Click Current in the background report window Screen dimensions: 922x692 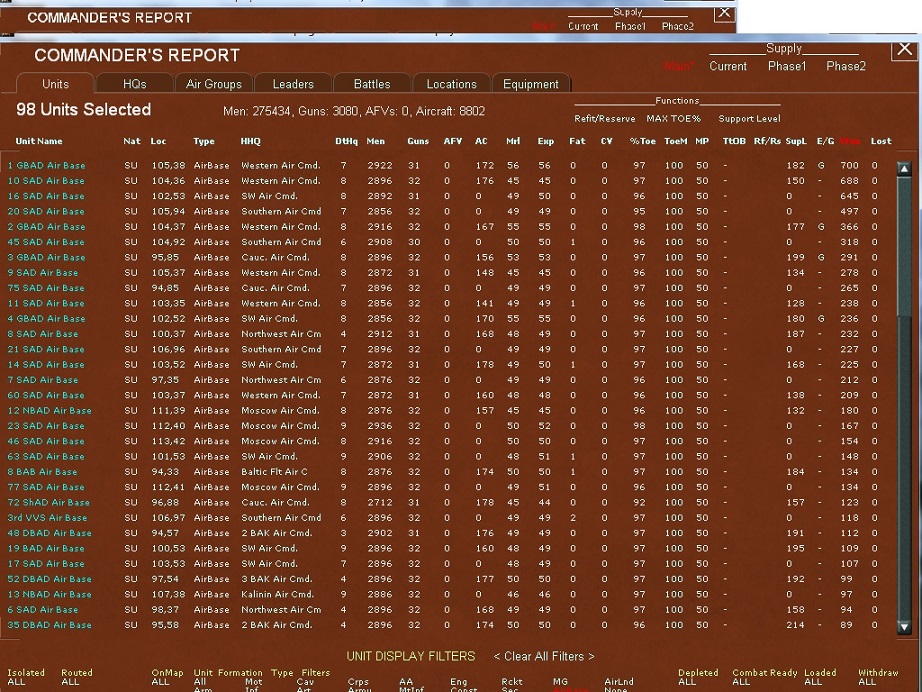[583, 26]
